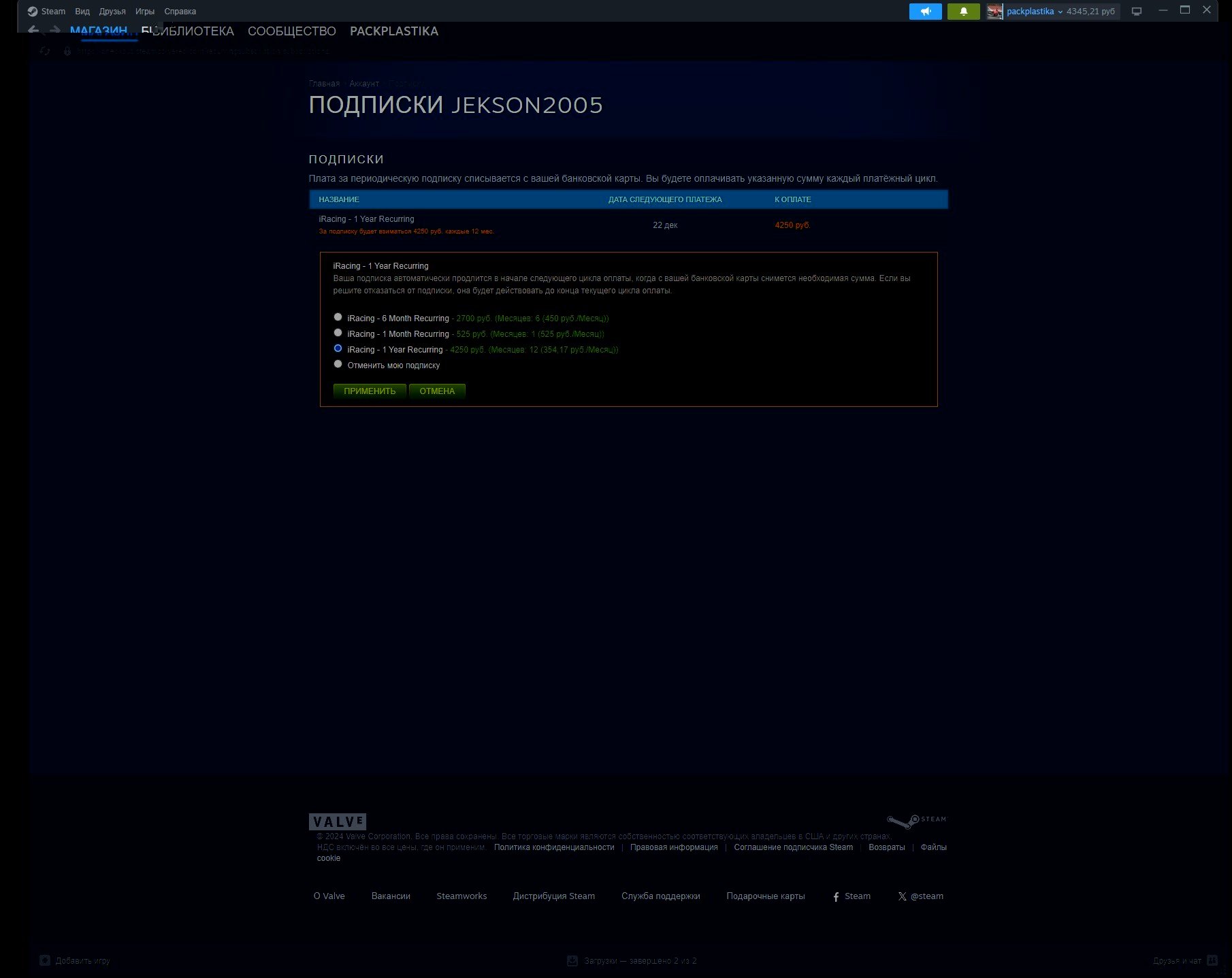This screenshot has height=978, width=1232.
Task: Open notifications via the green bell icon
Action: click(x=963, y=12)
